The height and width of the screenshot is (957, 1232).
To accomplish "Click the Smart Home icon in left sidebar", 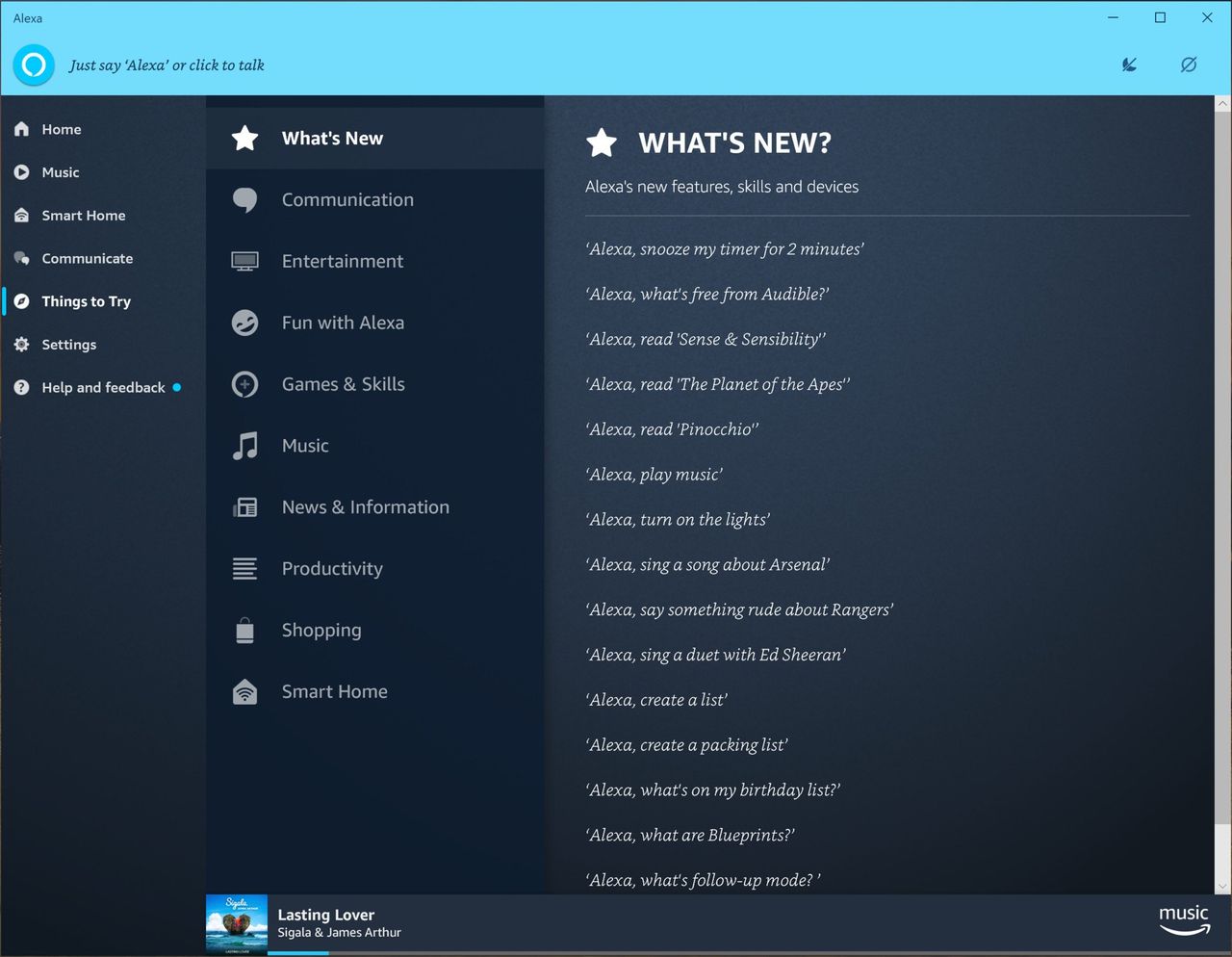I will (x=21, y=216).
